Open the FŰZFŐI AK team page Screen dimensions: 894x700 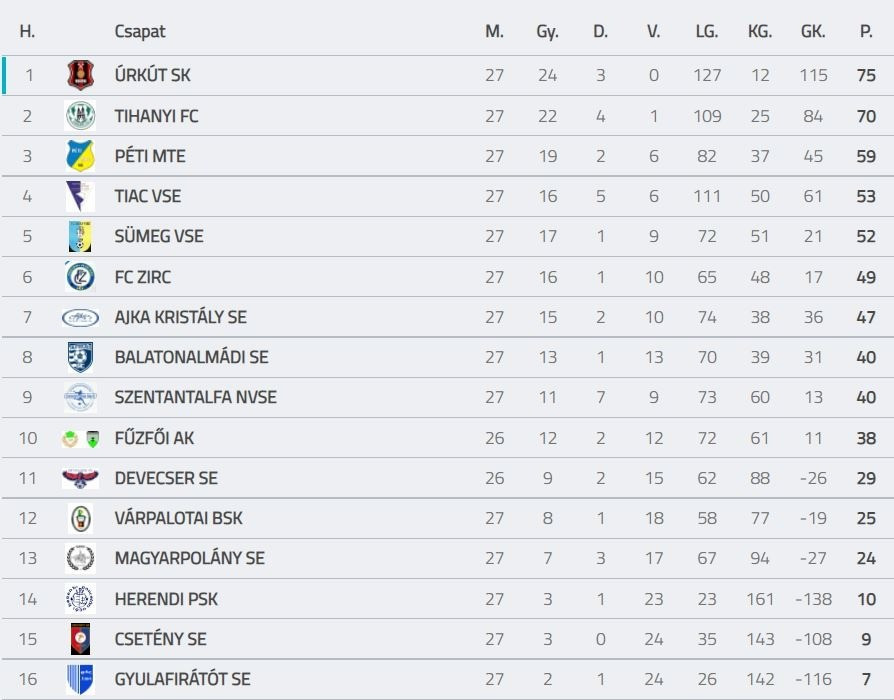point(154,438)
